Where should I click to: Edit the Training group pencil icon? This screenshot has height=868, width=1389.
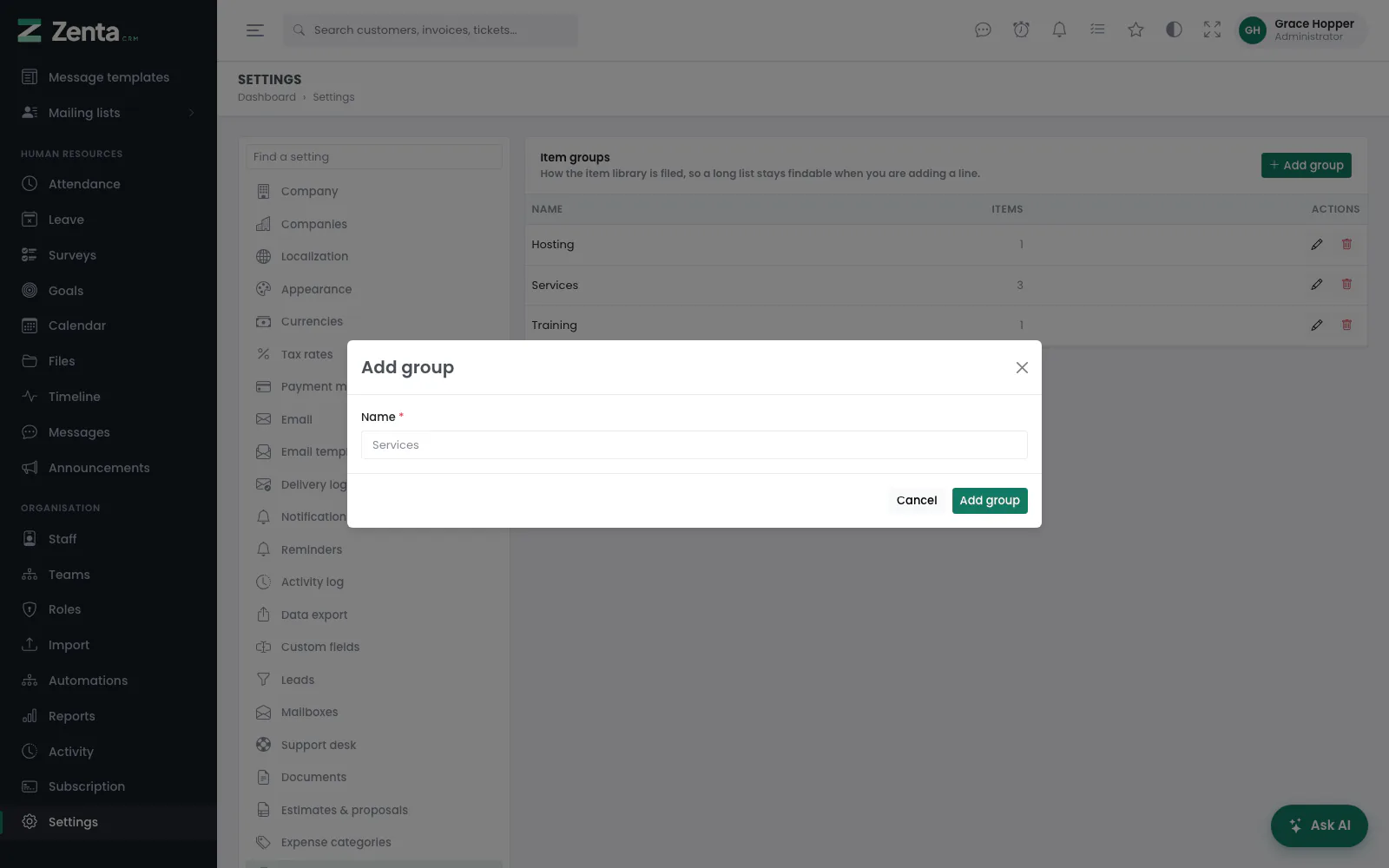pyautogui.click(x=1317, y=325)
